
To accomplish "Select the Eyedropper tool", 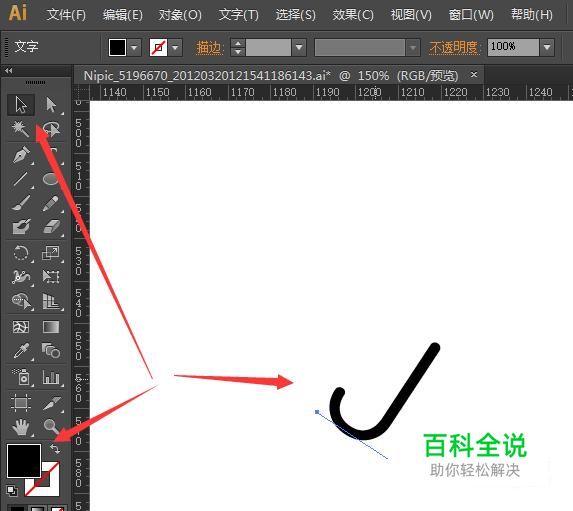I will click(x=21, y=351).
